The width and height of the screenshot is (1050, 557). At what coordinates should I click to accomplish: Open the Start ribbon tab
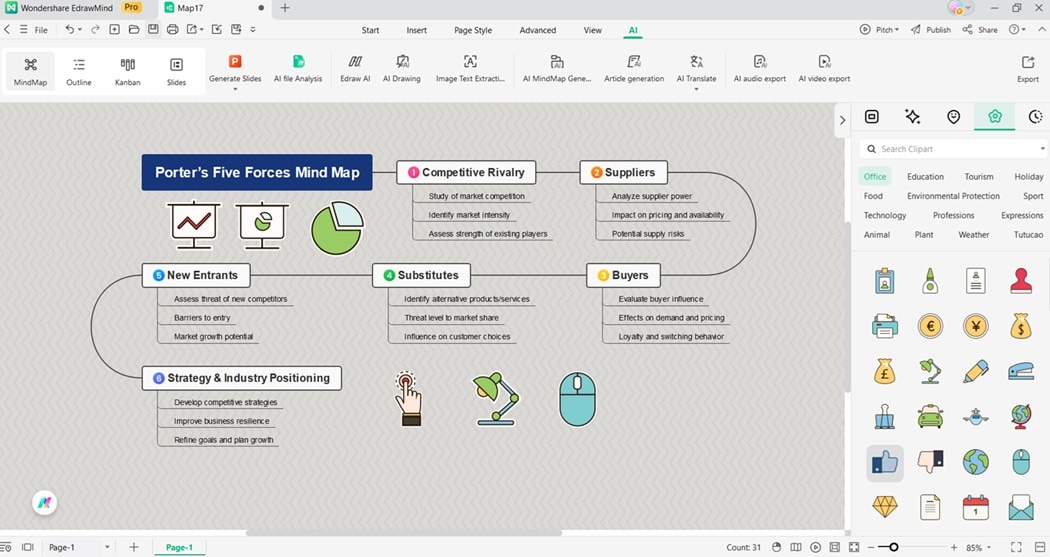tap(370, 30)
